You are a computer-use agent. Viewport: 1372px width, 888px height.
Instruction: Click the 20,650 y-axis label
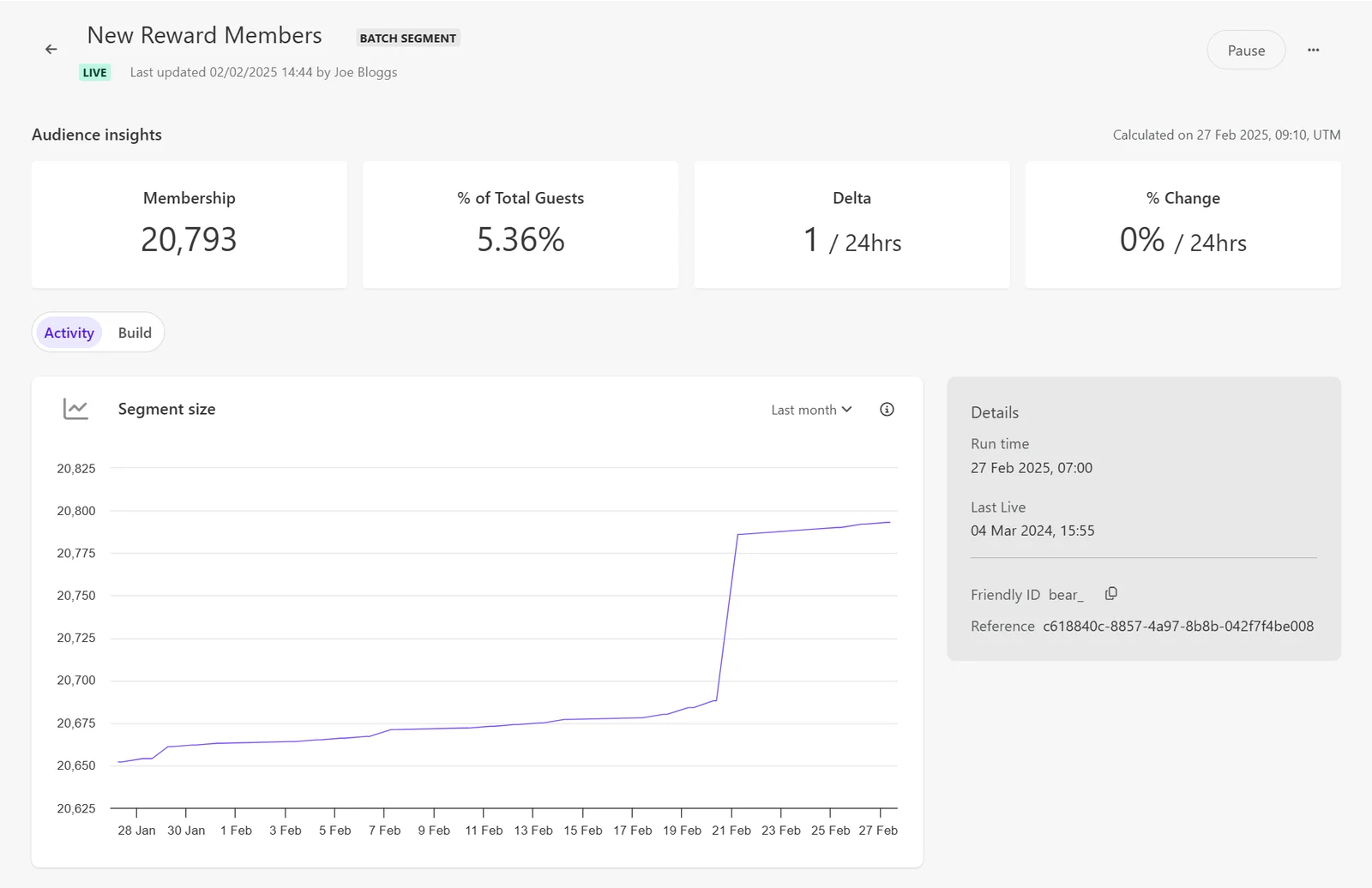point(76,765)
